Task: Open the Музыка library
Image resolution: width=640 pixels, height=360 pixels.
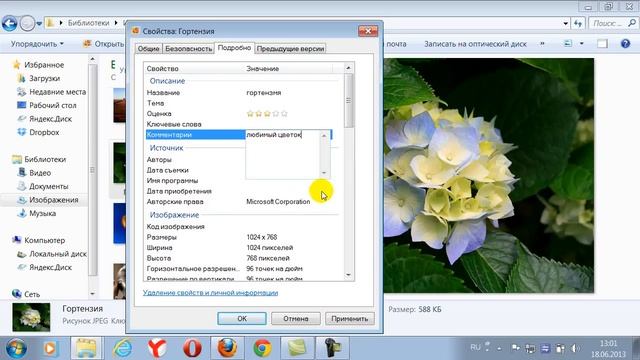Action: [x=37, y=213]
